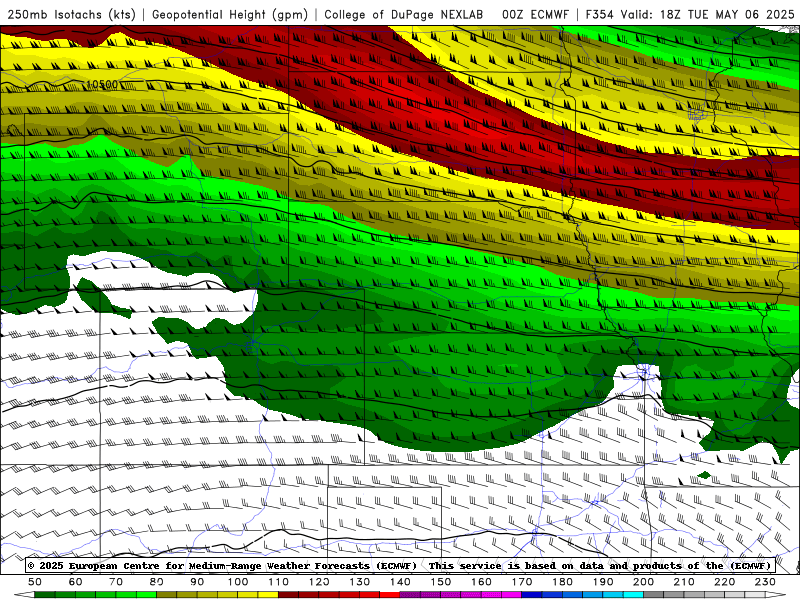Click the "210" value on the color scale
Image resolution: width=800 pixels, height=600 pixels.
click(684, 582)
